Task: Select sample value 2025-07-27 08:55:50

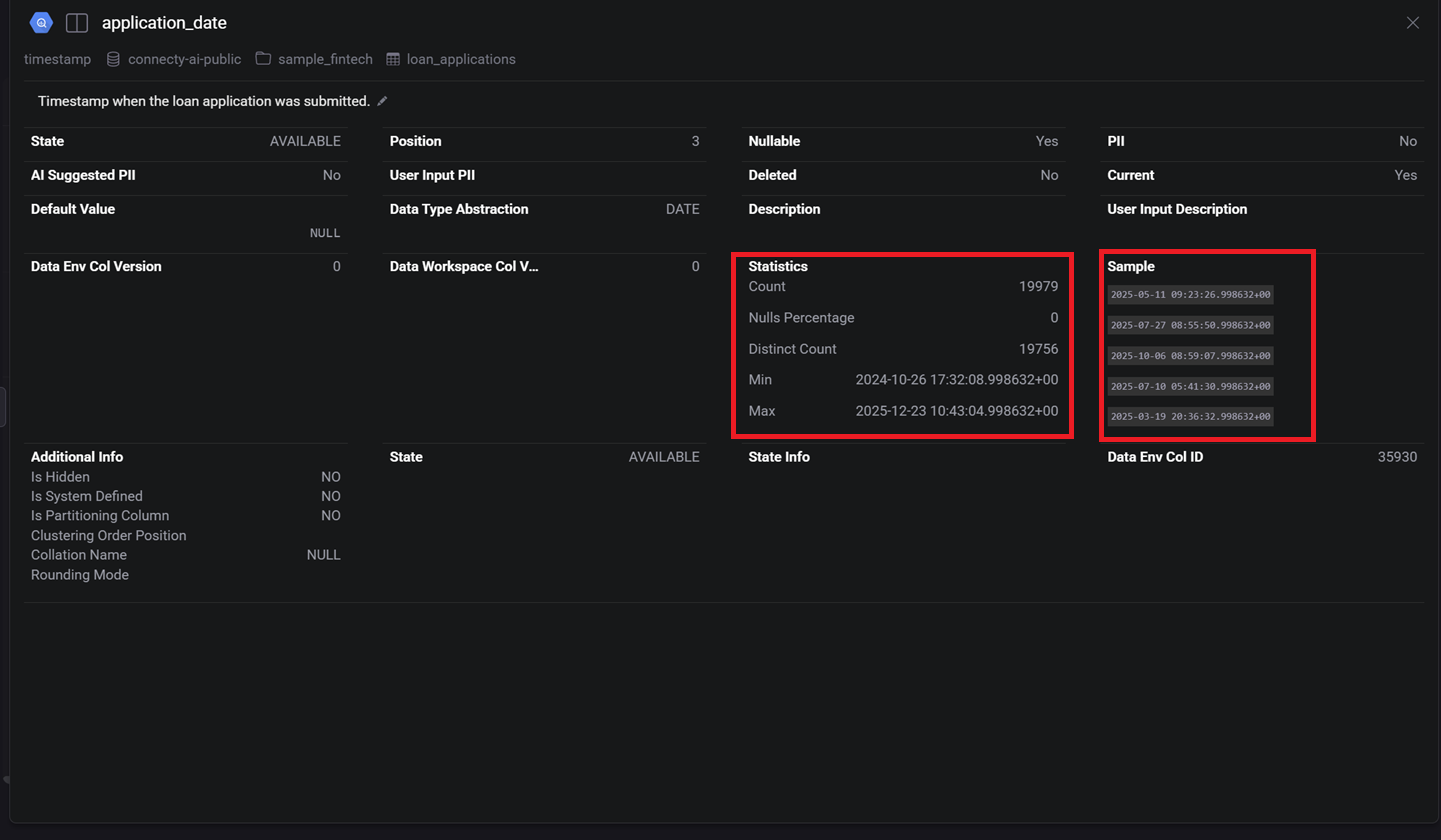Action: click(x=1190, y=325)
